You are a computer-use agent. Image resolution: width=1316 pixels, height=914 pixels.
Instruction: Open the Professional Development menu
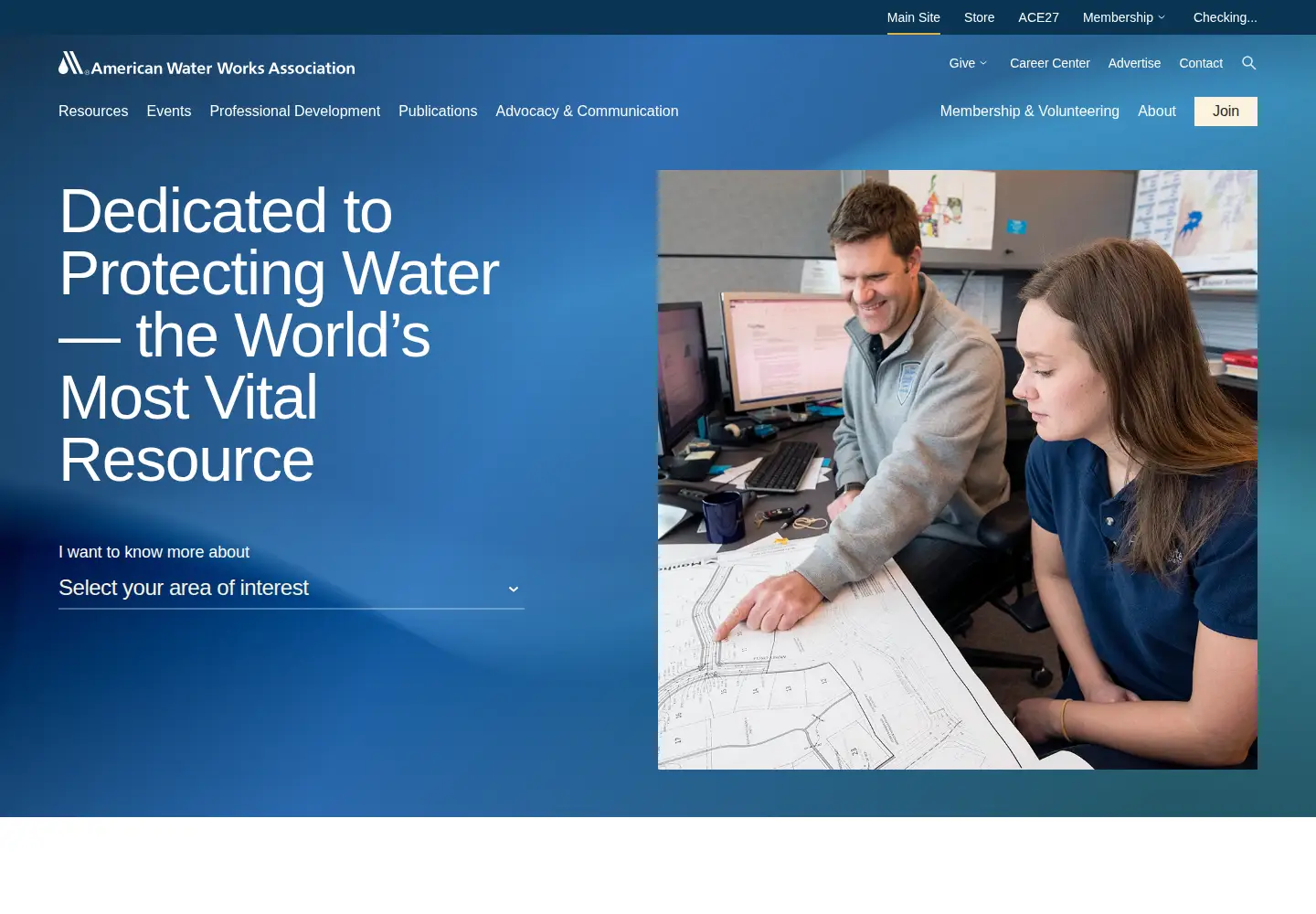click(294, 111)
